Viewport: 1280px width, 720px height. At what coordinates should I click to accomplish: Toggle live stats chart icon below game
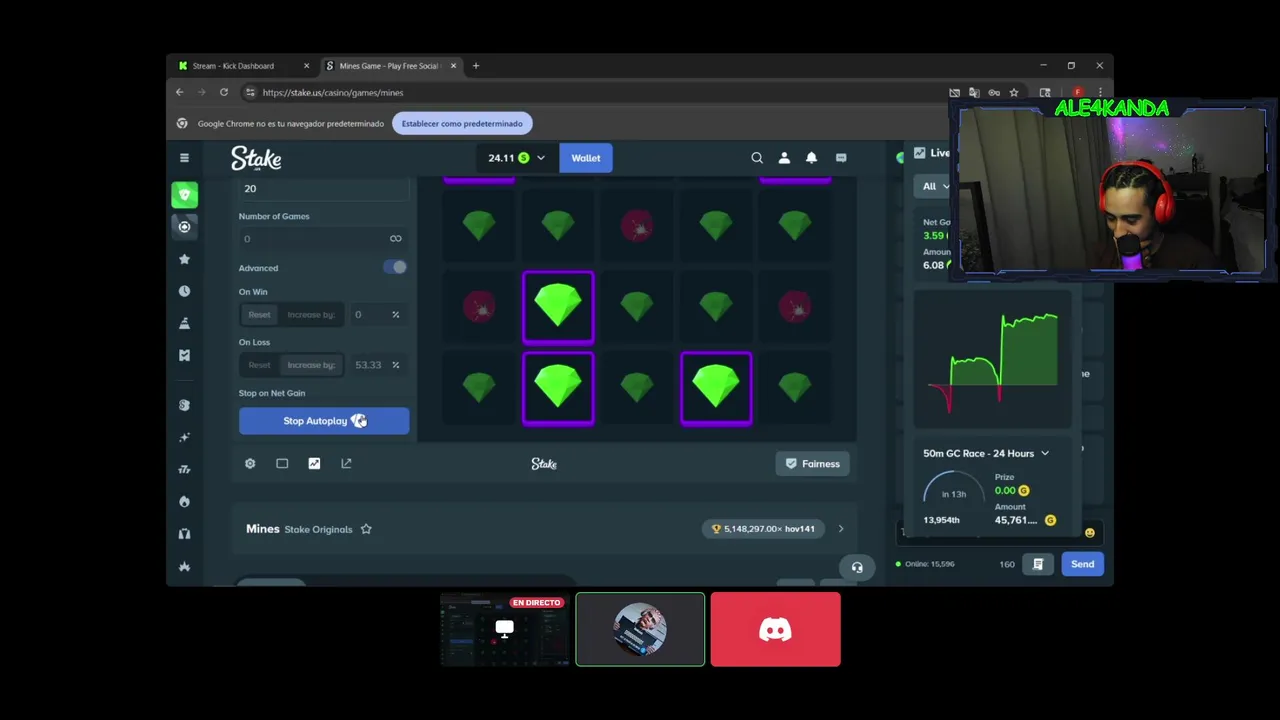pyautogui.click(x=314, y=463)
